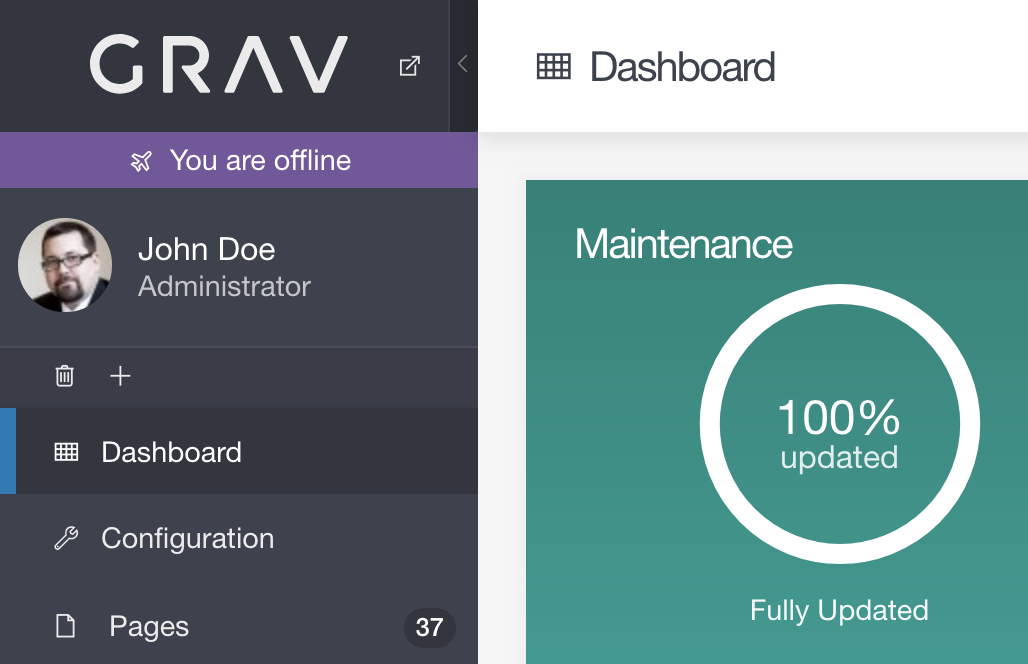Click the plus icon to add new
This screenshot has height=664, width=1028.
pyautogui.click(x=120, y=376)
